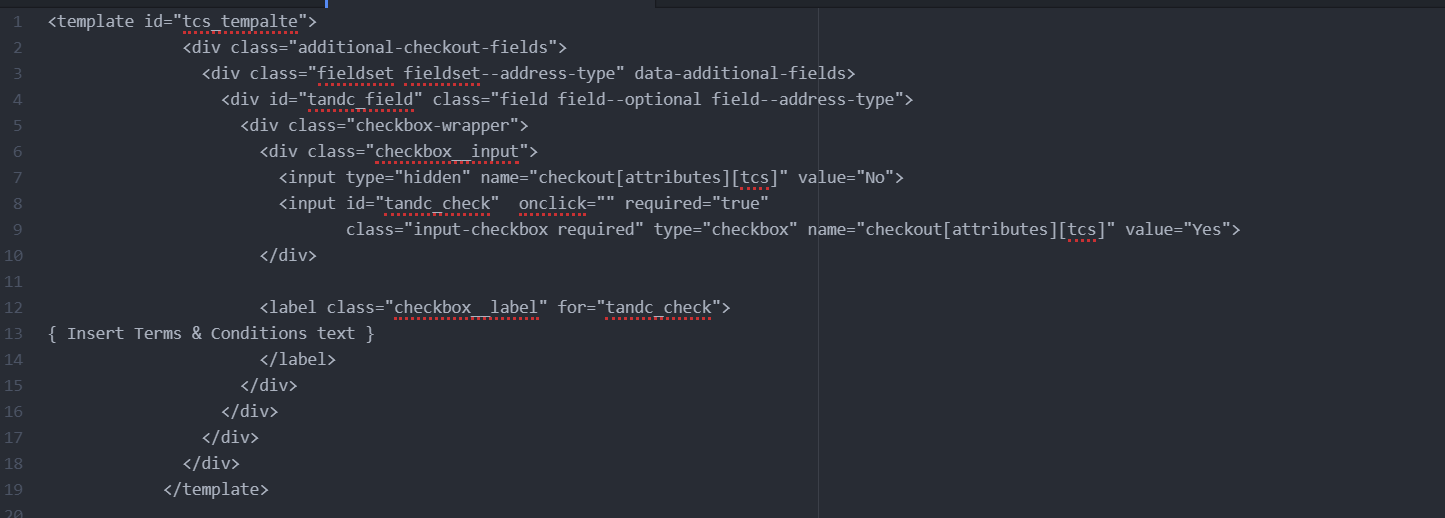Click the closing </template> tag
The height and width of the screenshot is (518, 1445).
point(216,489)
